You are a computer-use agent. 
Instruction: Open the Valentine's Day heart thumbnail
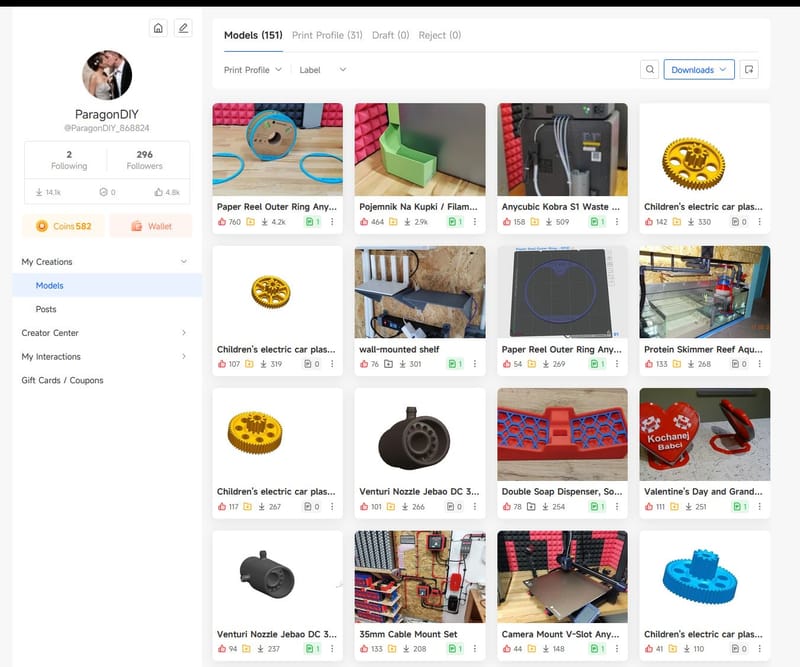coord(705,434)
